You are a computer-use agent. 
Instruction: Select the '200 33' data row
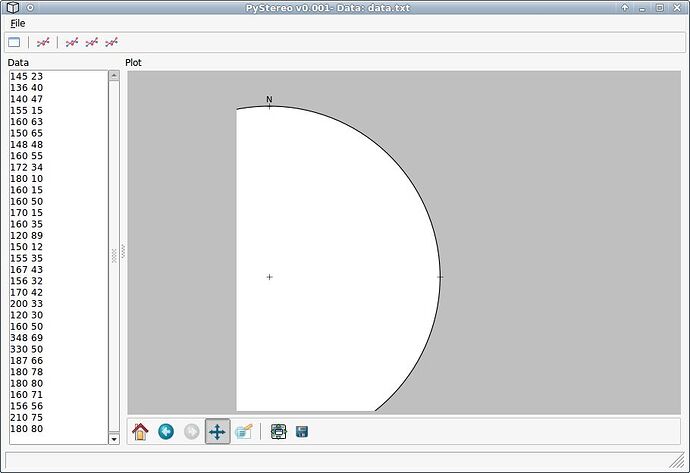point(59,304)
